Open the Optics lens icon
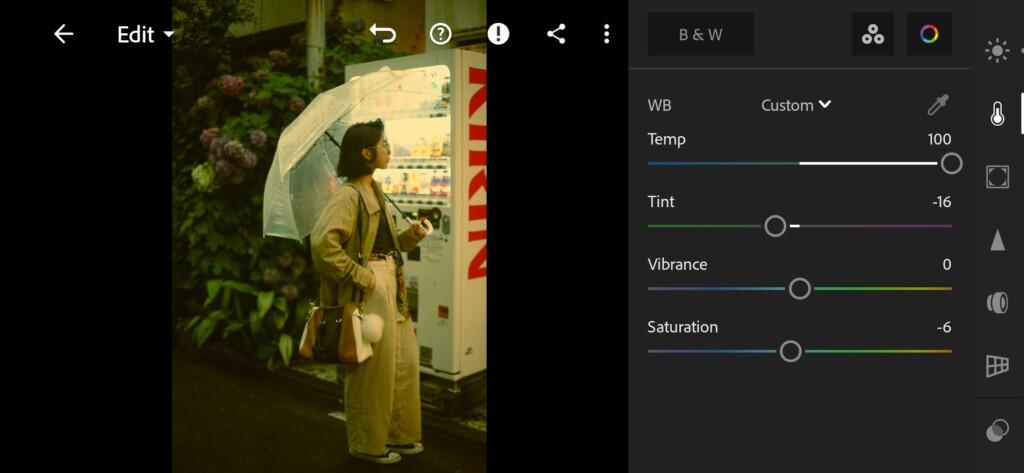The height and width of the screenshot is (473, 1024). click(x=997, y=303)
